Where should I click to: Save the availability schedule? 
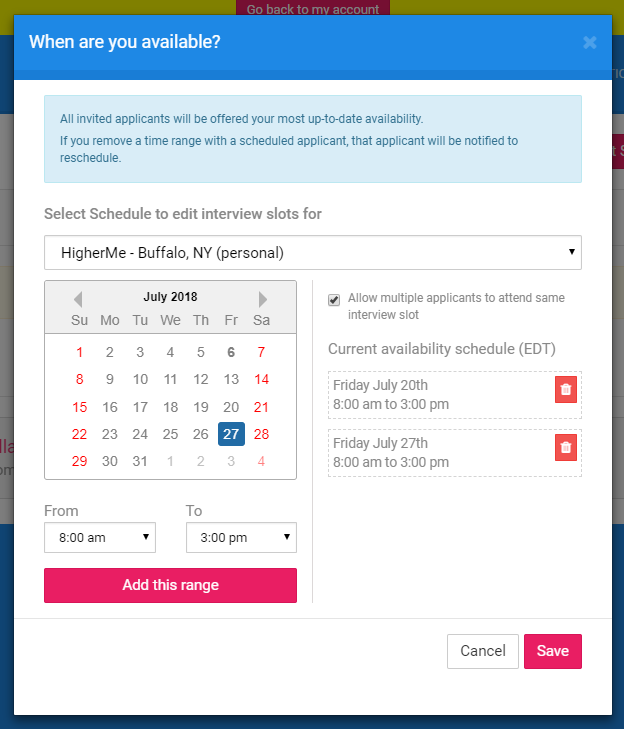[x=553, y=651]
